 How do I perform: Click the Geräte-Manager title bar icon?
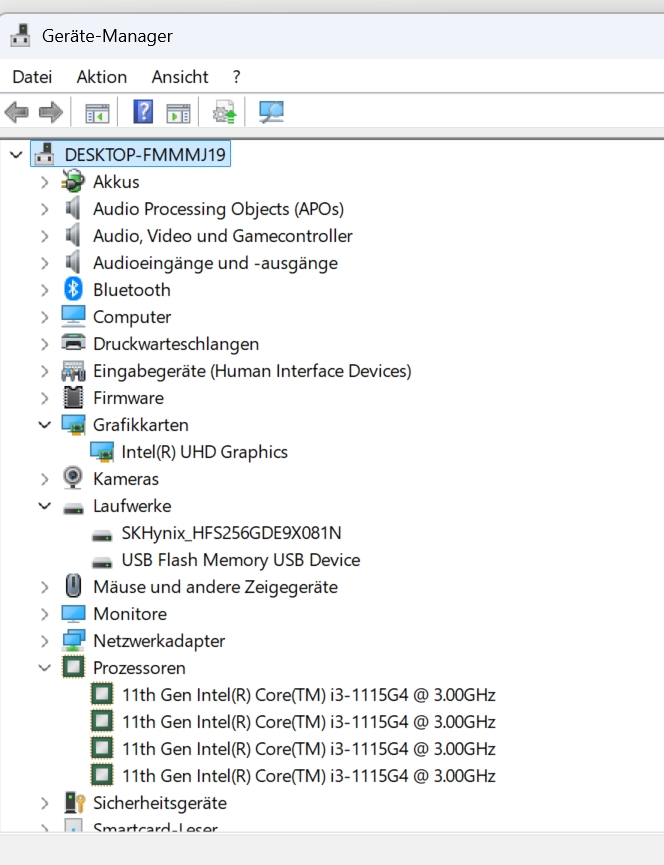click(20, 36)
